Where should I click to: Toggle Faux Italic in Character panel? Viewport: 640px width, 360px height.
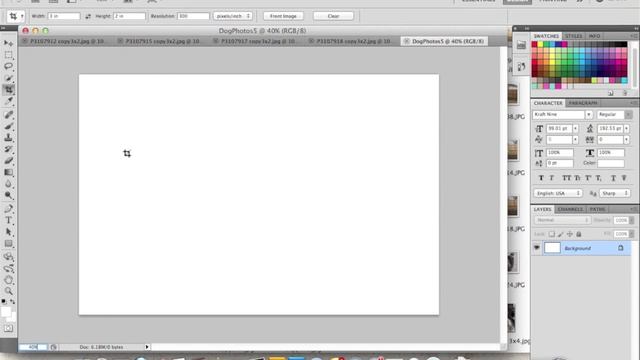[551, 178]
